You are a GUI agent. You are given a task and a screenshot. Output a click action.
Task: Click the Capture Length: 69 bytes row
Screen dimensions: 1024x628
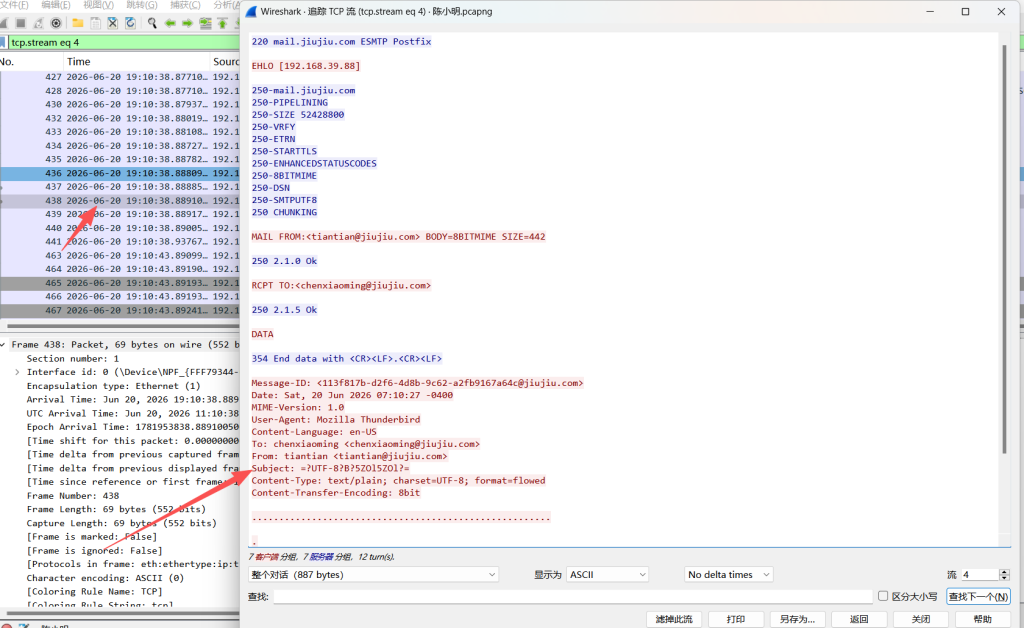[x=120, y=523]
